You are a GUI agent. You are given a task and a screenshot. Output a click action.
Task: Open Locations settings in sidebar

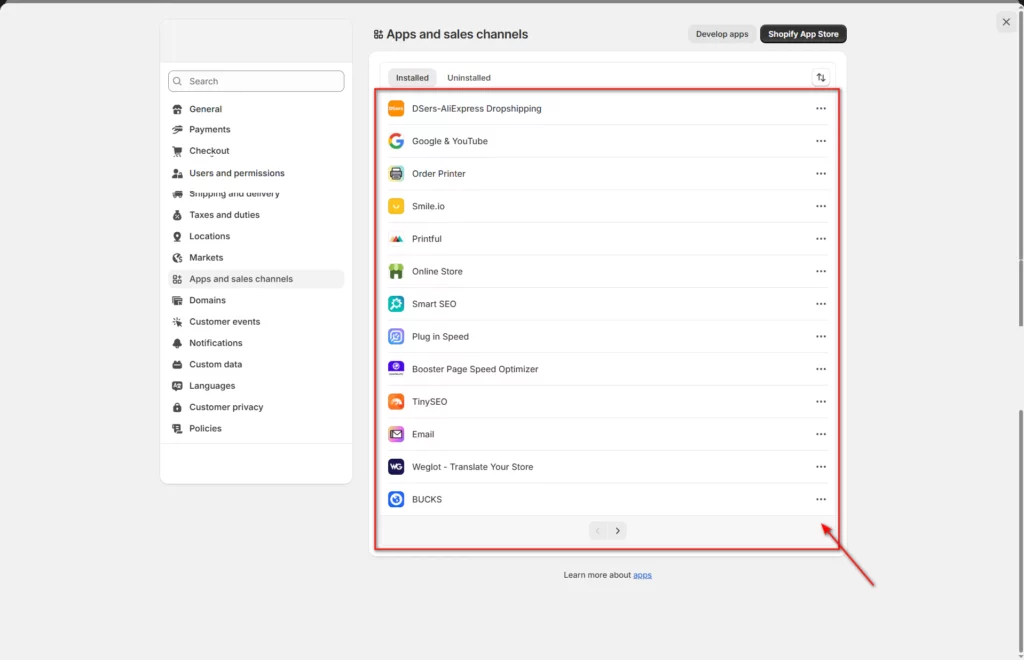point(256,236)
